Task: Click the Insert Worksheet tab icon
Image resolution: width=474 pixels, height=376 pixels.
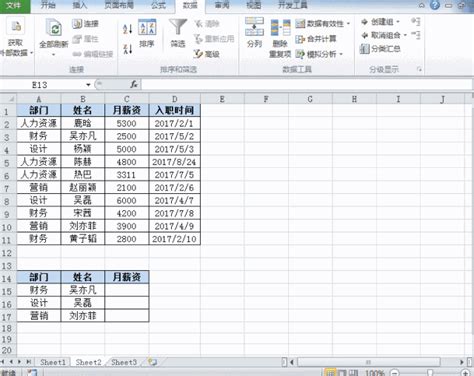Action: pyautogui.click(x=153, y=362)
